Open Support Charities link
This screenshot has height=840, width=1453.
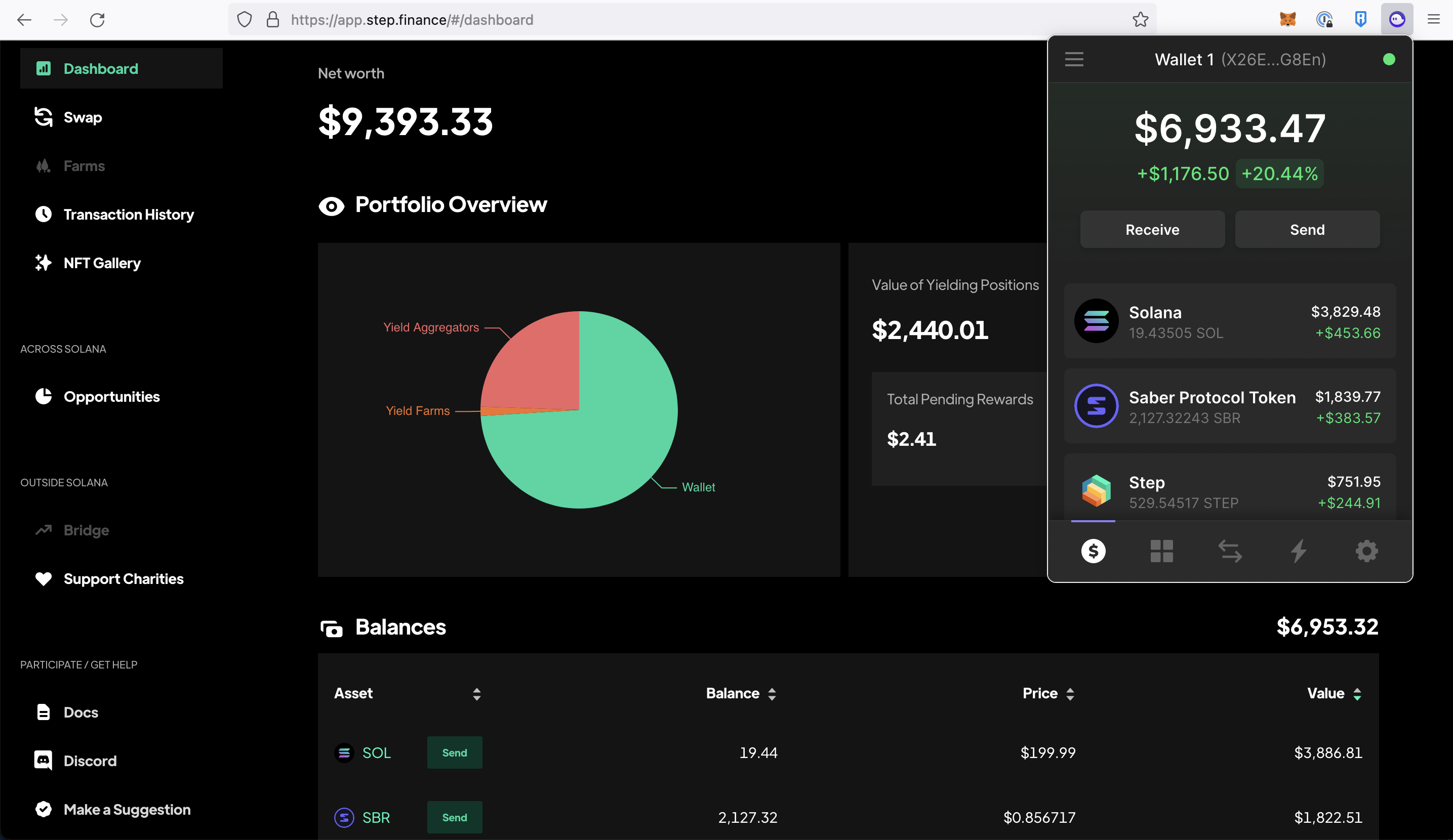pos(124,578)
